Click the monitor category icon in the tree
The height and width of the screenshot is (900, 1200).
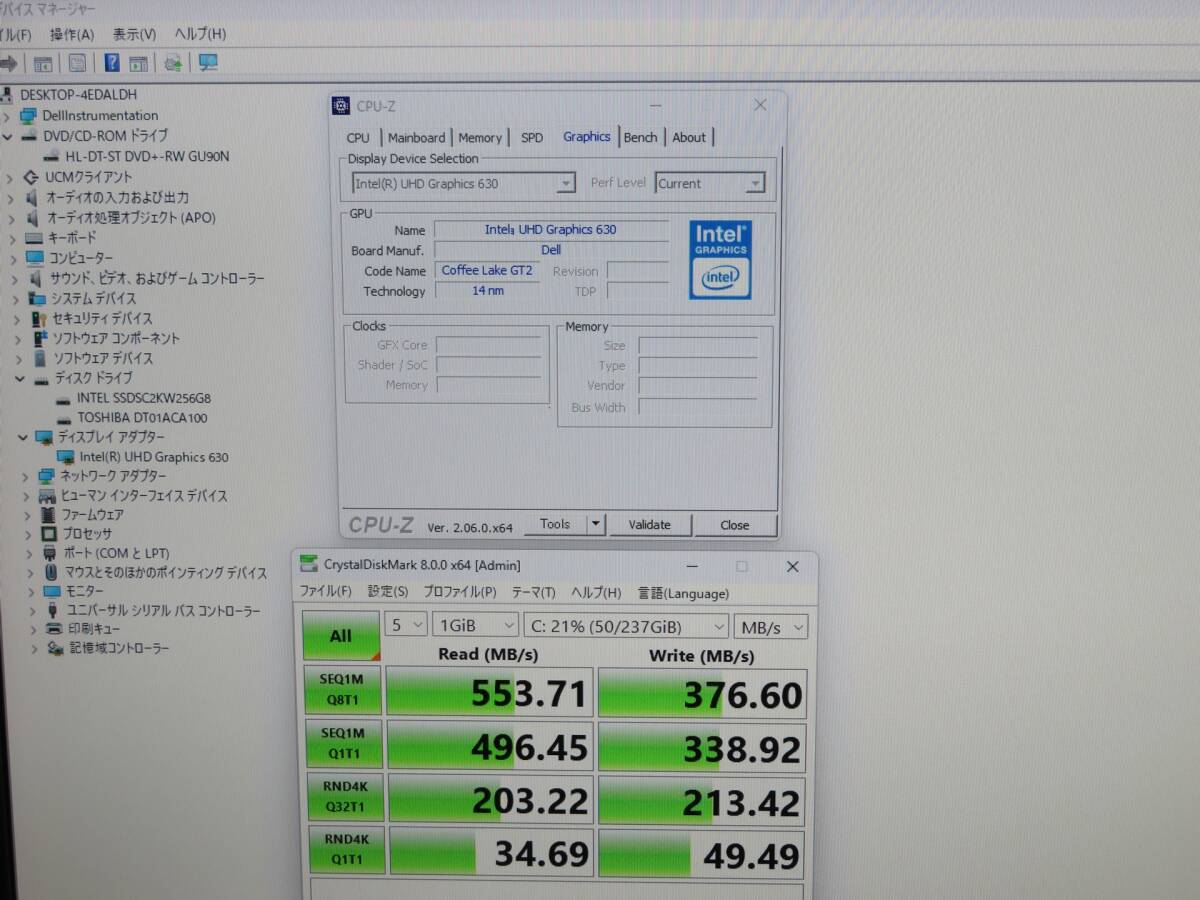click(52, 591)
